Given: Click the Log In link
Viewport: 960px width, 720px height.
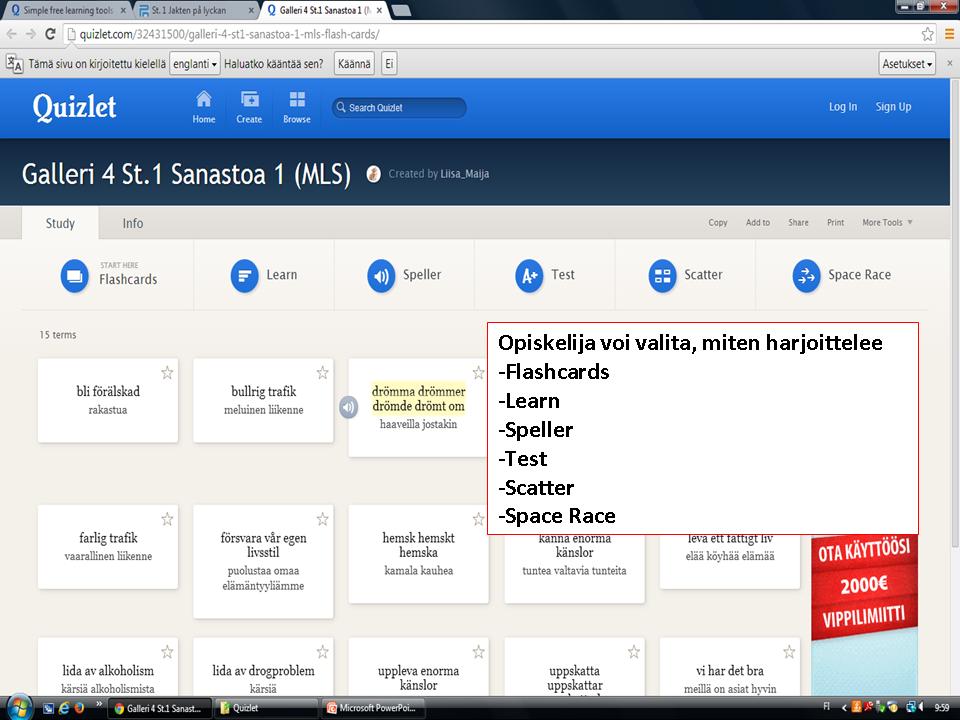Looking at the screenshot, I should tap(842, 107).
